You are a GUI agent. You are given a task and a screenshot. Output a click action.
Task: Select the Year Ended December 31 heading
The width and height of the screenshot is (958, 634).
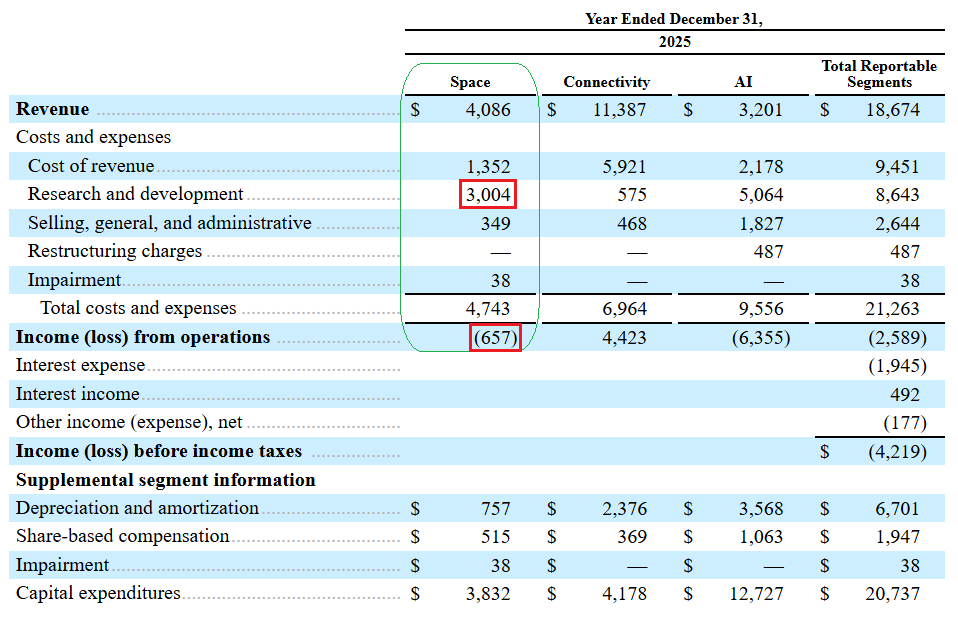pyautogui.click(x=674, y=19)
